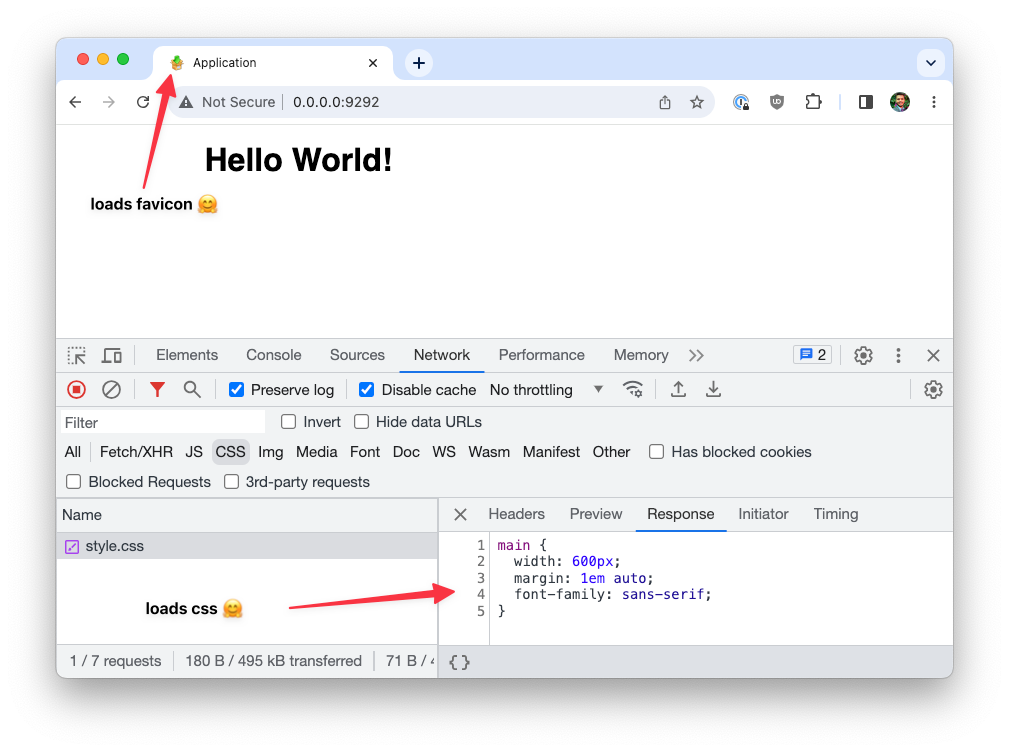This screenshot has height=752, width=1009.
Task: Open the Extensions puzzle piece menu
Action: click(813, 102)
